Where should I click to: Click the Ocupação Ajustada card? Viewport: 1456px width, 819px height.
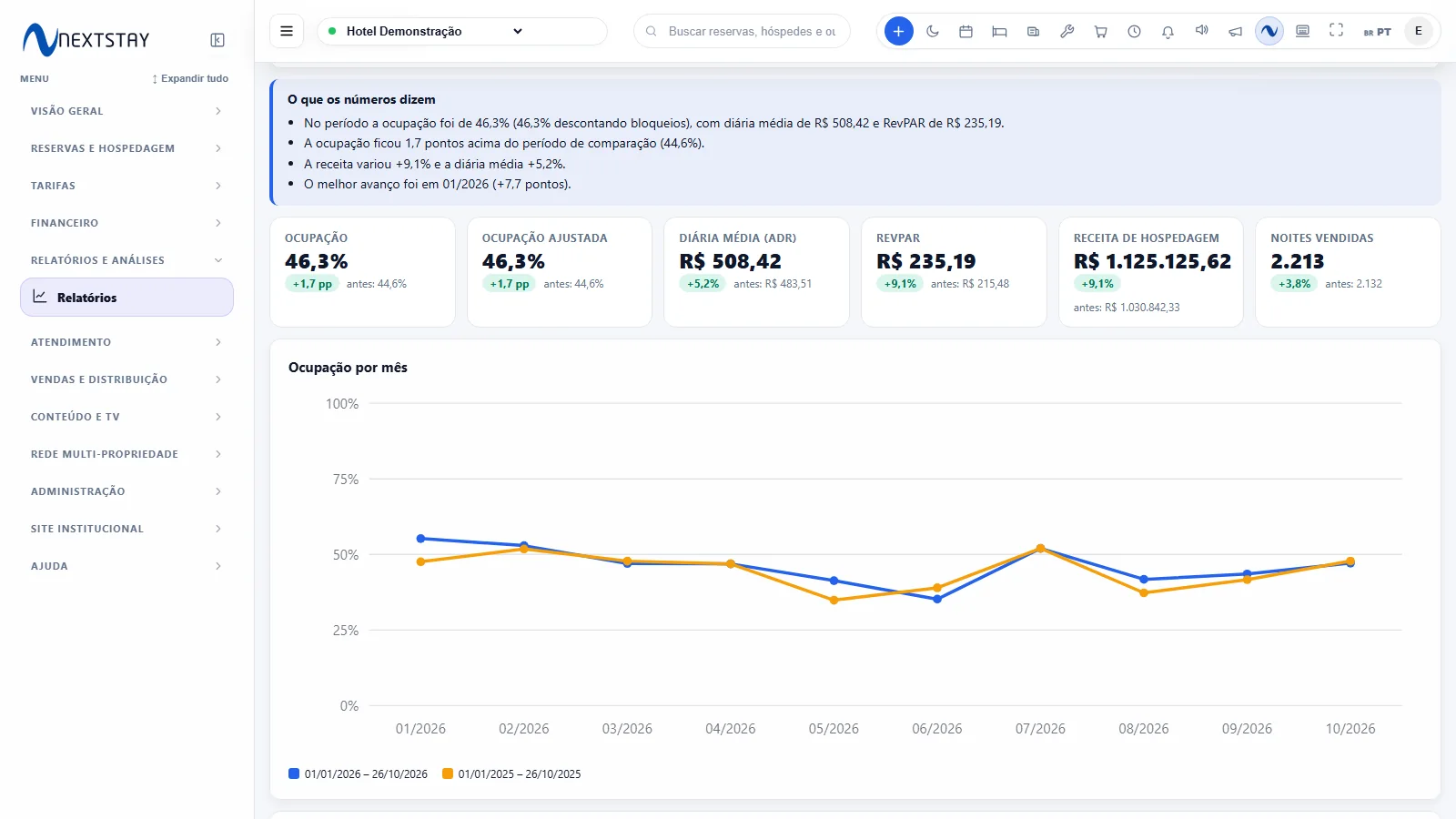pos(560,272)
